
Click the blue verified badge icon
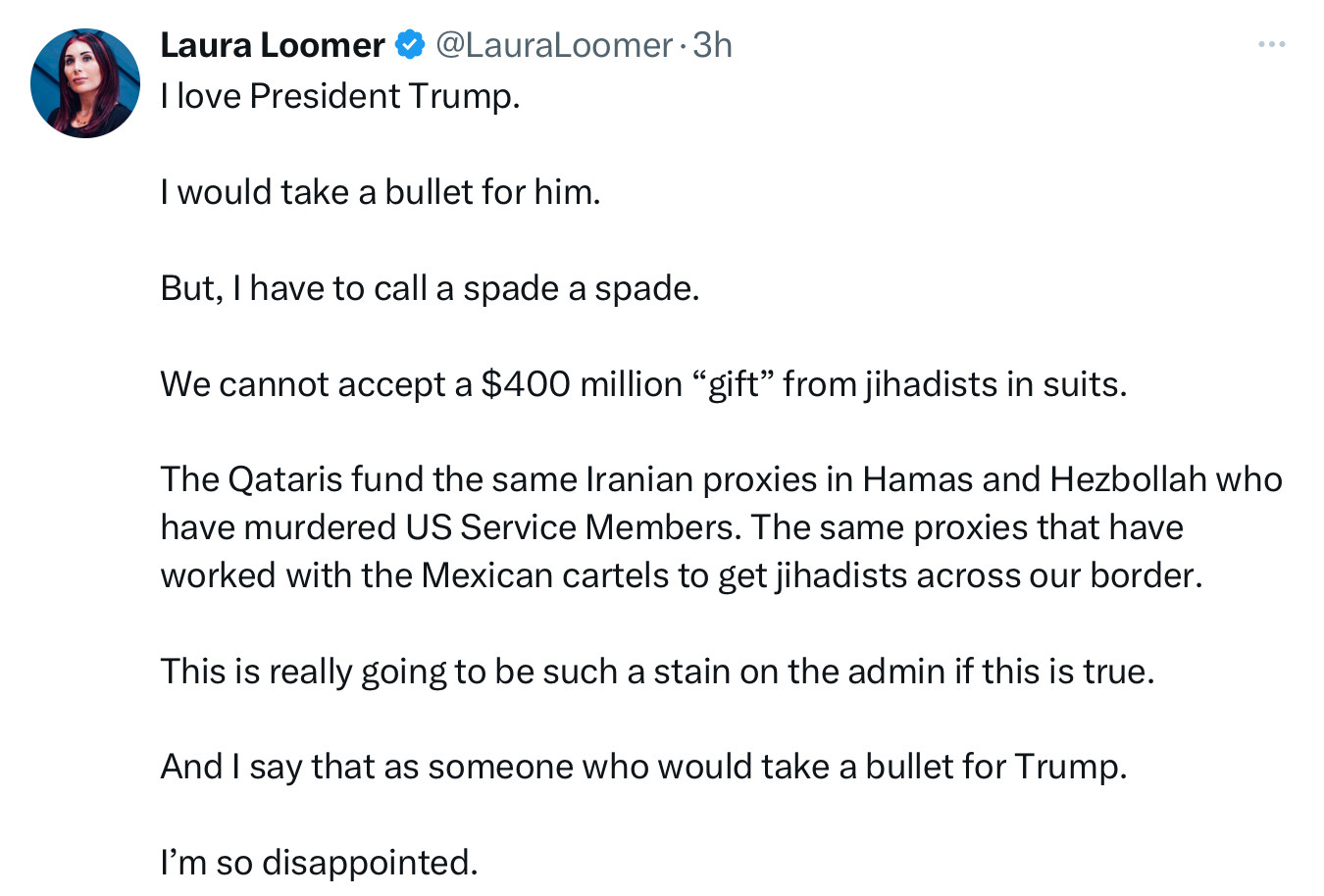(x=410, y=45)
